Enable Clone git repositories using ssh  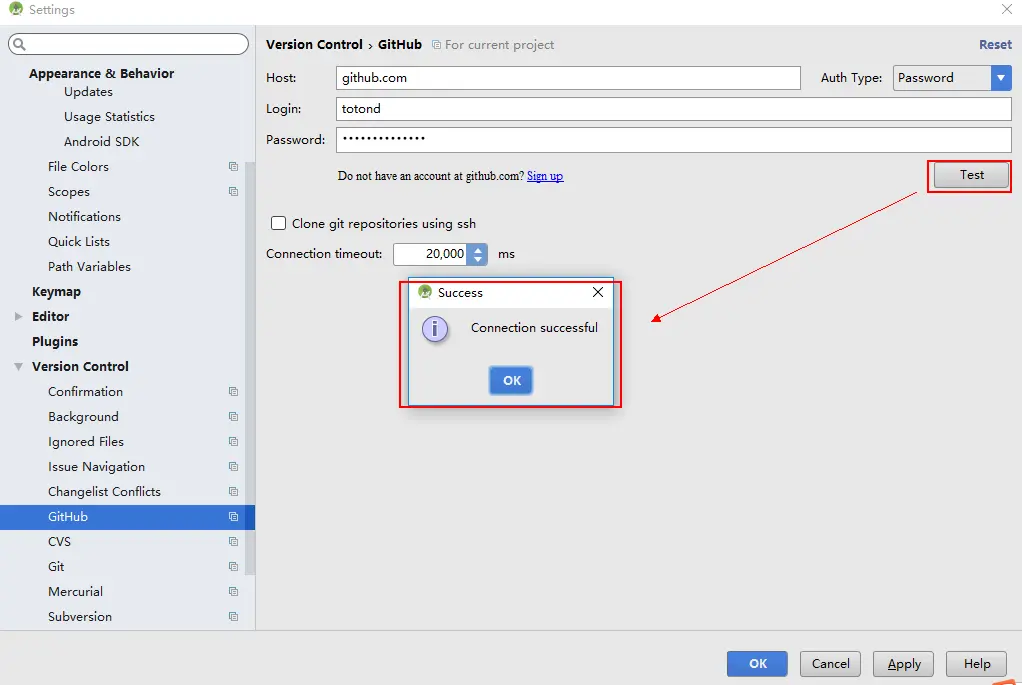coord(278,224)
